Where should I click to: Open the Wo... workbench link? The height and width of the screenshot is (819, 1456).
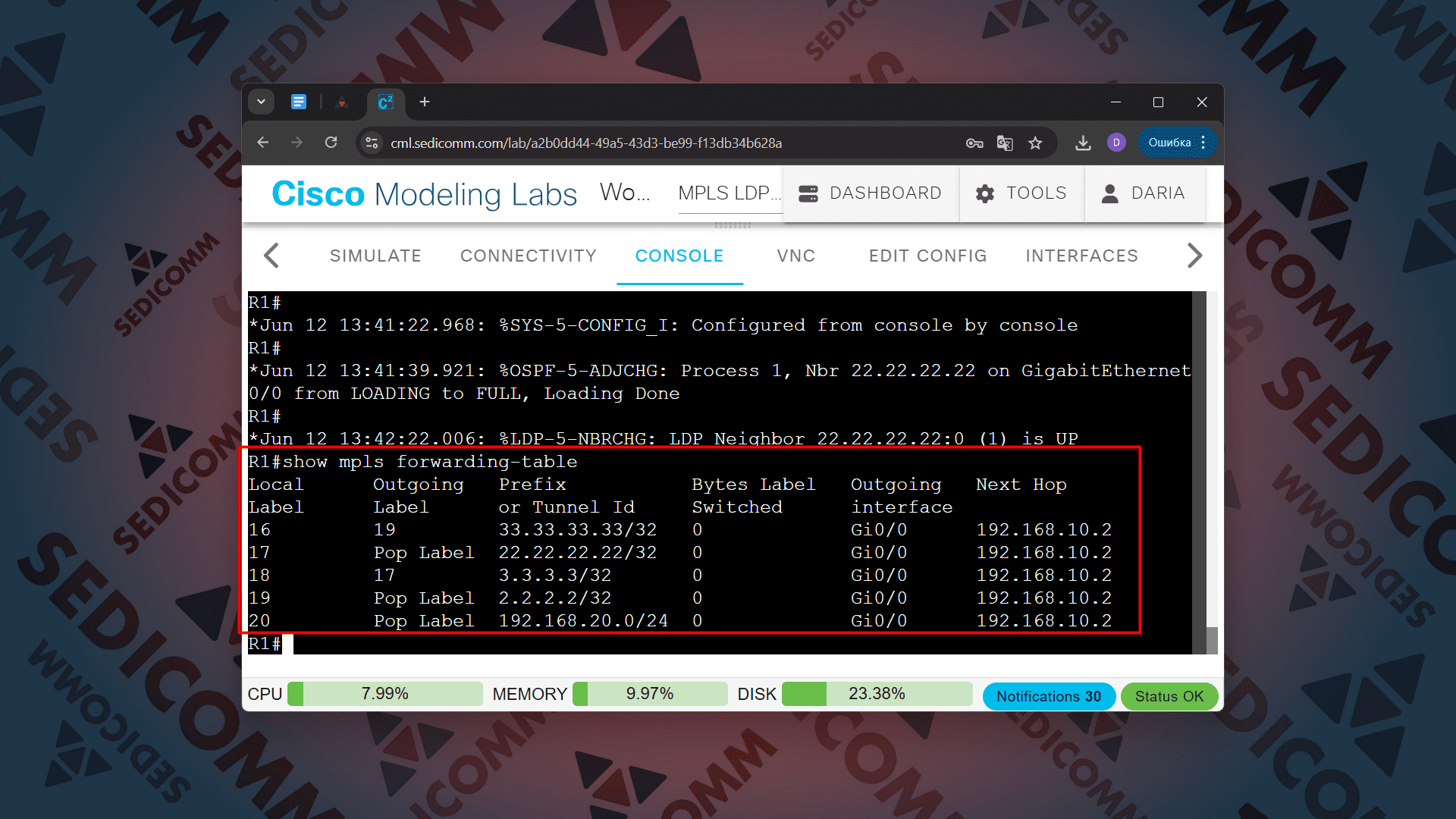click(625, 193)
